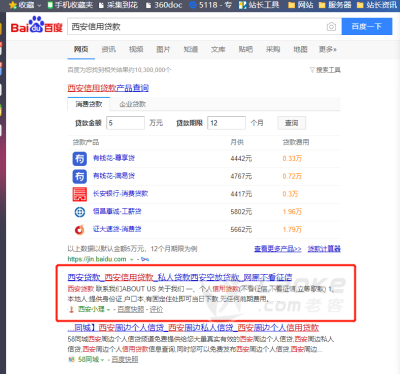Click the 有钱花-满易贷 product logo

coord(80,176)
